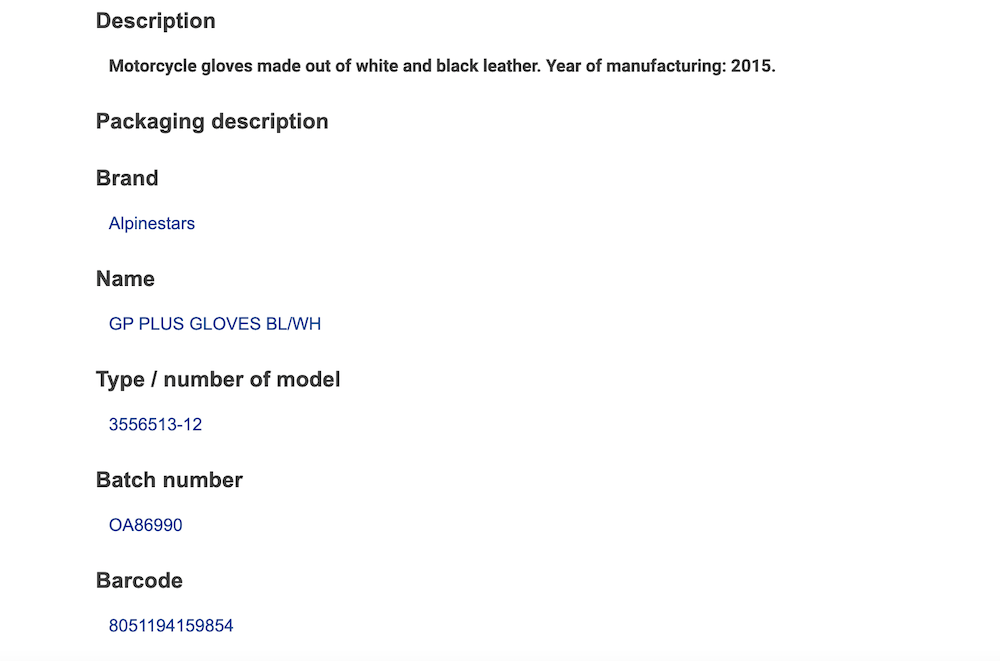Open the Alpinestars brand link
Screen dimensions: 1000x661
coord(151,224)
